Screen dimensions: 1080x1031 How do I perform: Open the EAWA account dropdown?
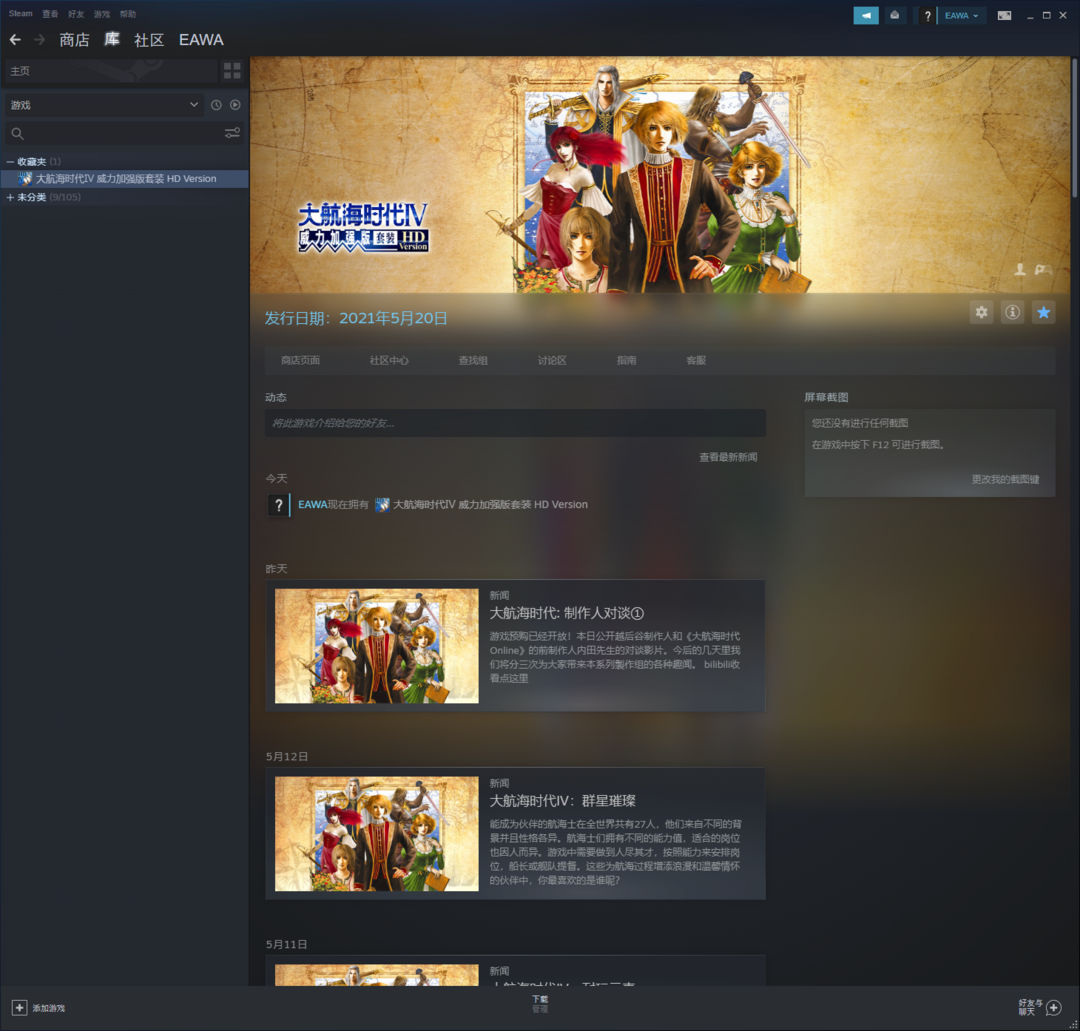coord(961,15)
